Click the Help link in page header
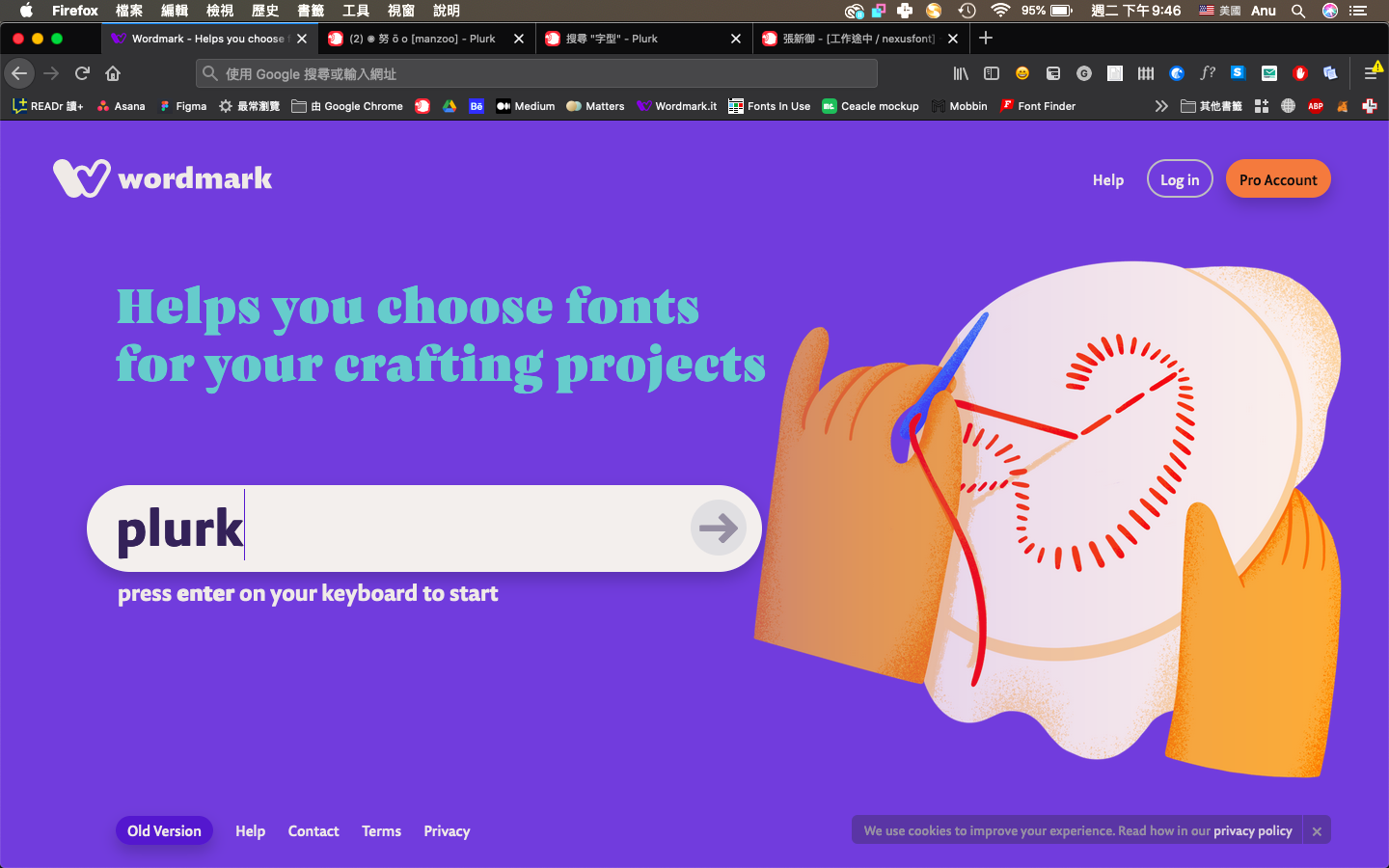The width and height of the screenshot is (1389, 868). coord(1108,179)
